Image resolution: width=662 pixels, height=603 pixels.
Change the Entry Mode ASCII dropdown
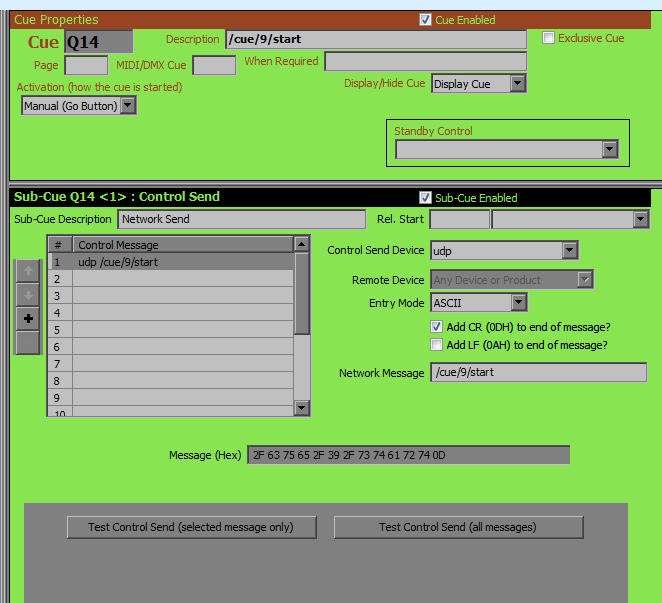coord(518,303)
